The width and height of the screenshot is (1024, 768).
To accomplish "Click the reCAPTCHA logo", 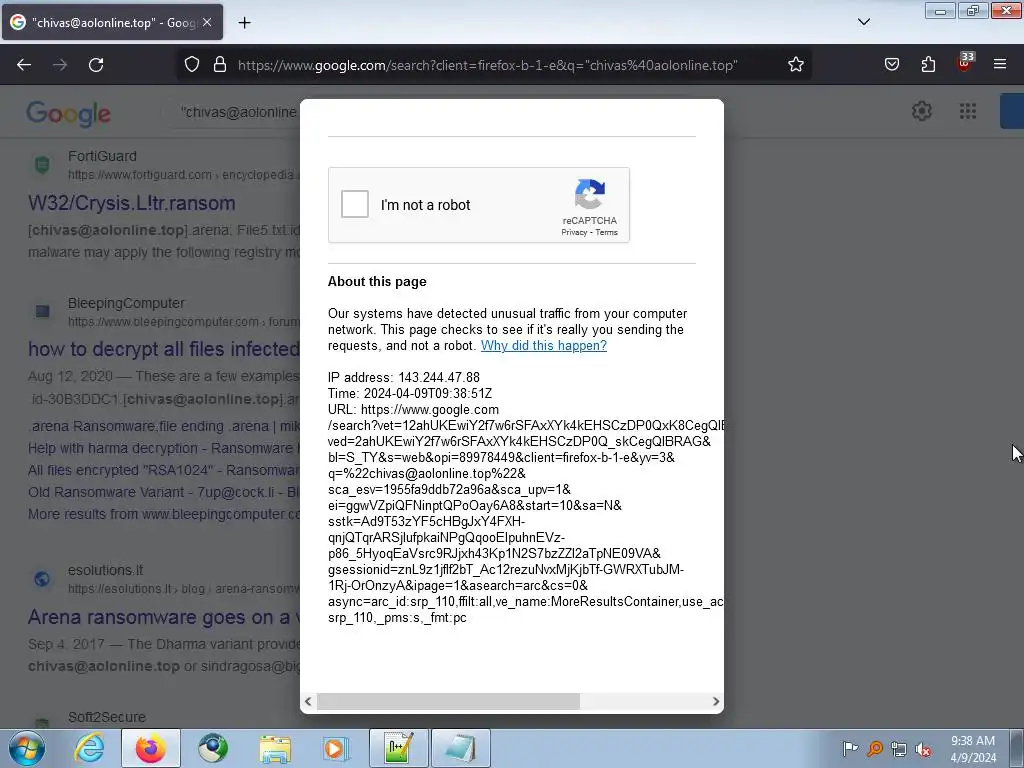I will pos(590,194).
